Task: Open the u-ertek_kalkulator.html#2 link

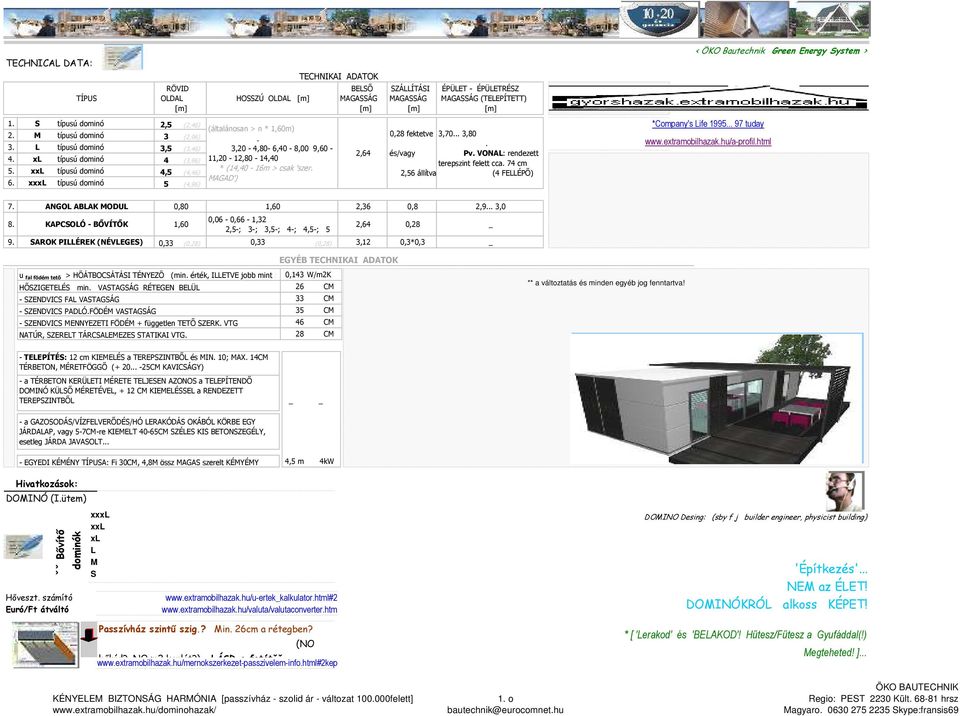Action: [251, 598]
